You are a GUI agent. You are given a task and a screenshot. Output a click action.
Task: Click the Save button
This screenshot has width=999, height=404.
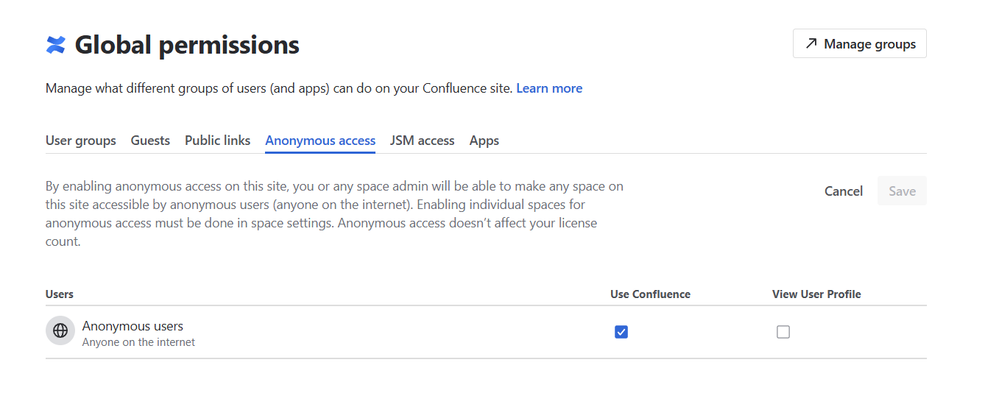[x=902, y=191]
